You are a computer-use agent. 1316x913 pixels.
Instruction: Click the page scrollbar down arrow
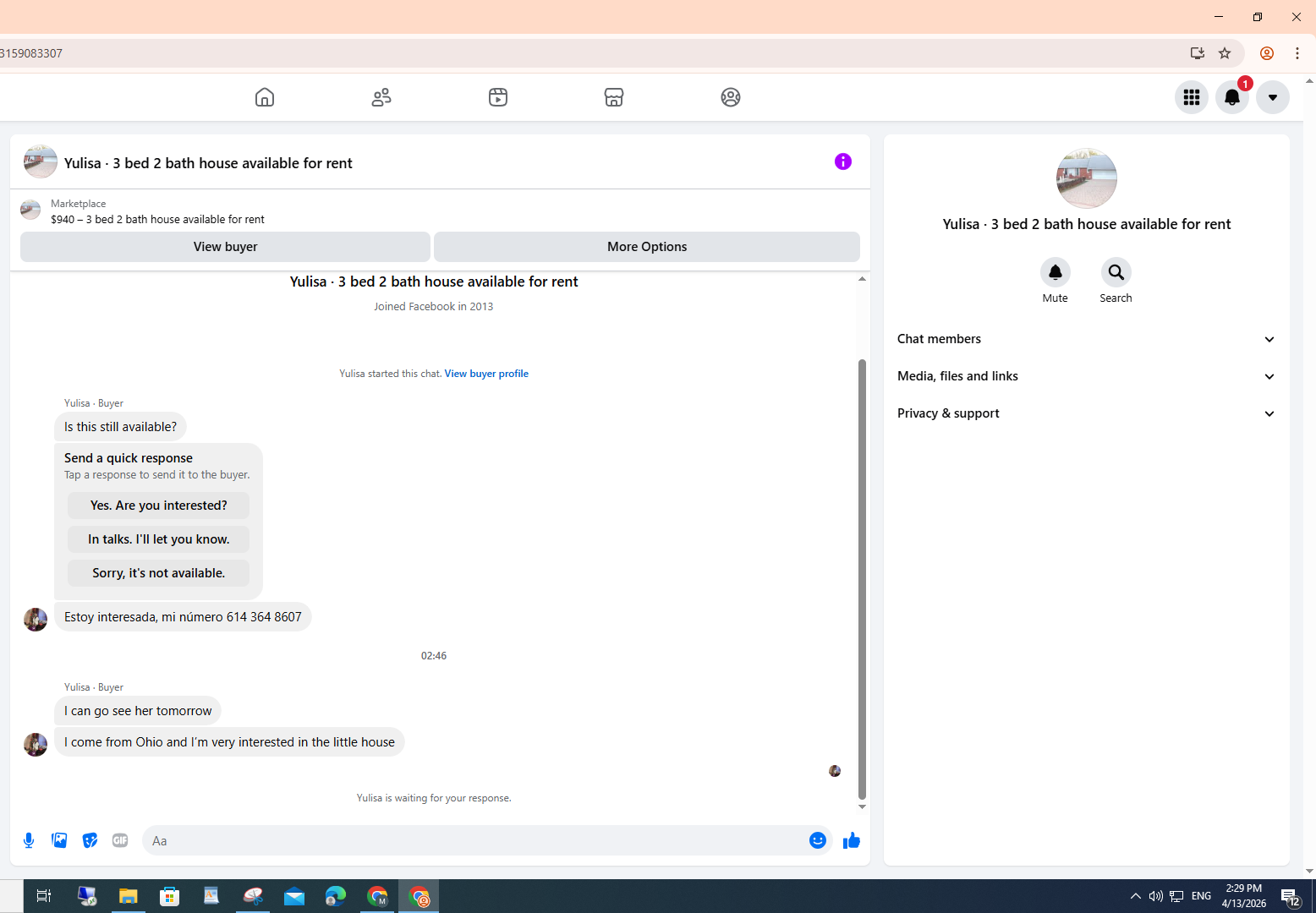click(1309, 871)
